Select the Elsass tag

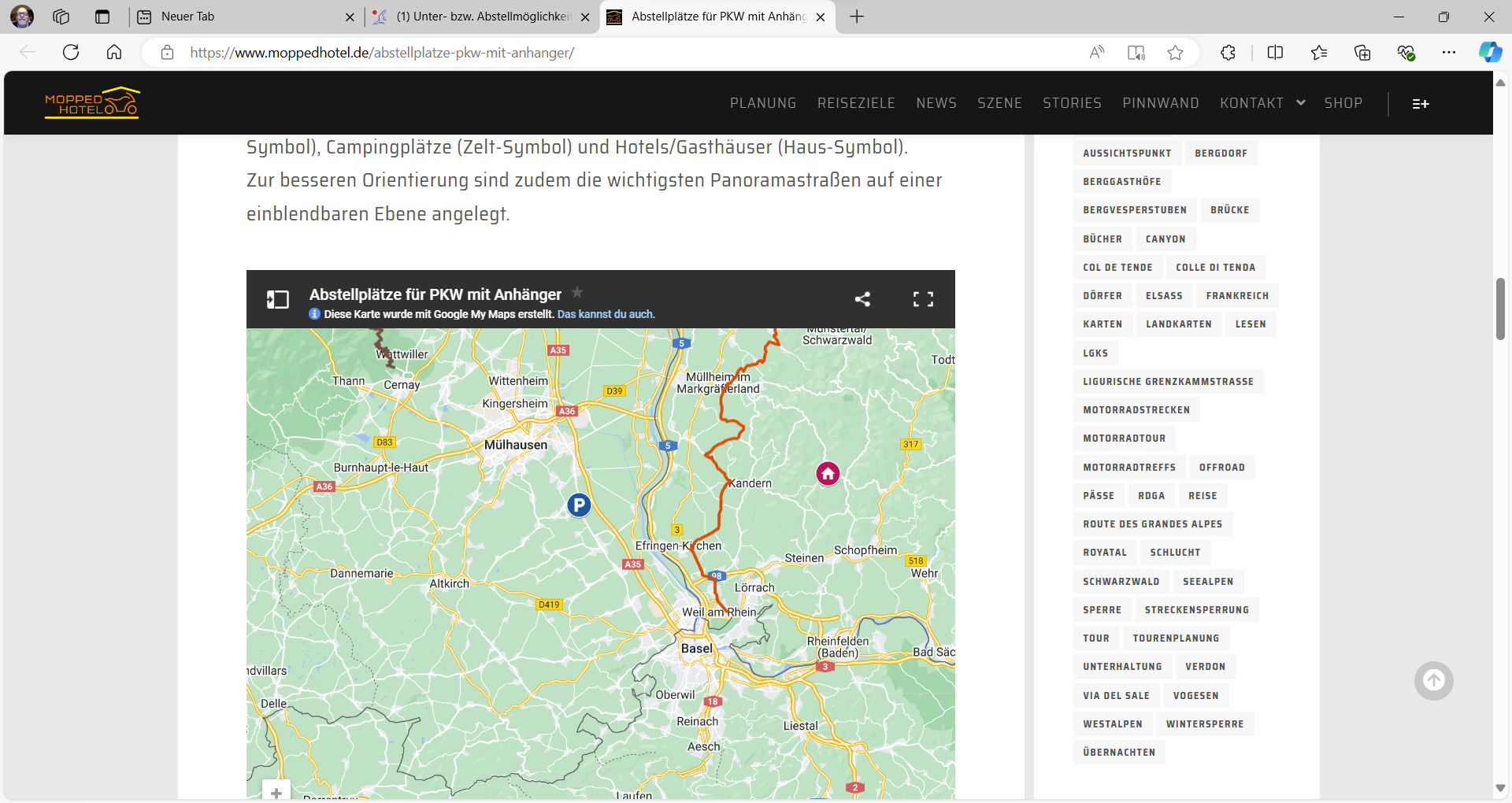coord(1164,296)
